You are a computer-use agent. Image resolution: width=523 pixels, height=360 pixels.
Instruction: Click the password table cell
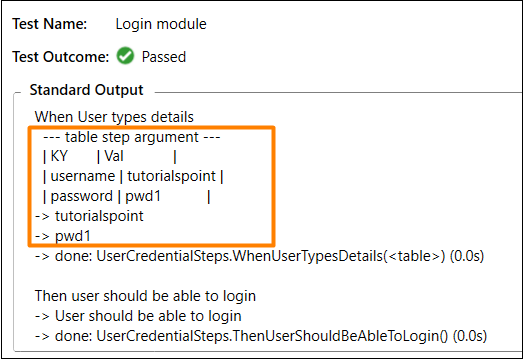(81, 197)
